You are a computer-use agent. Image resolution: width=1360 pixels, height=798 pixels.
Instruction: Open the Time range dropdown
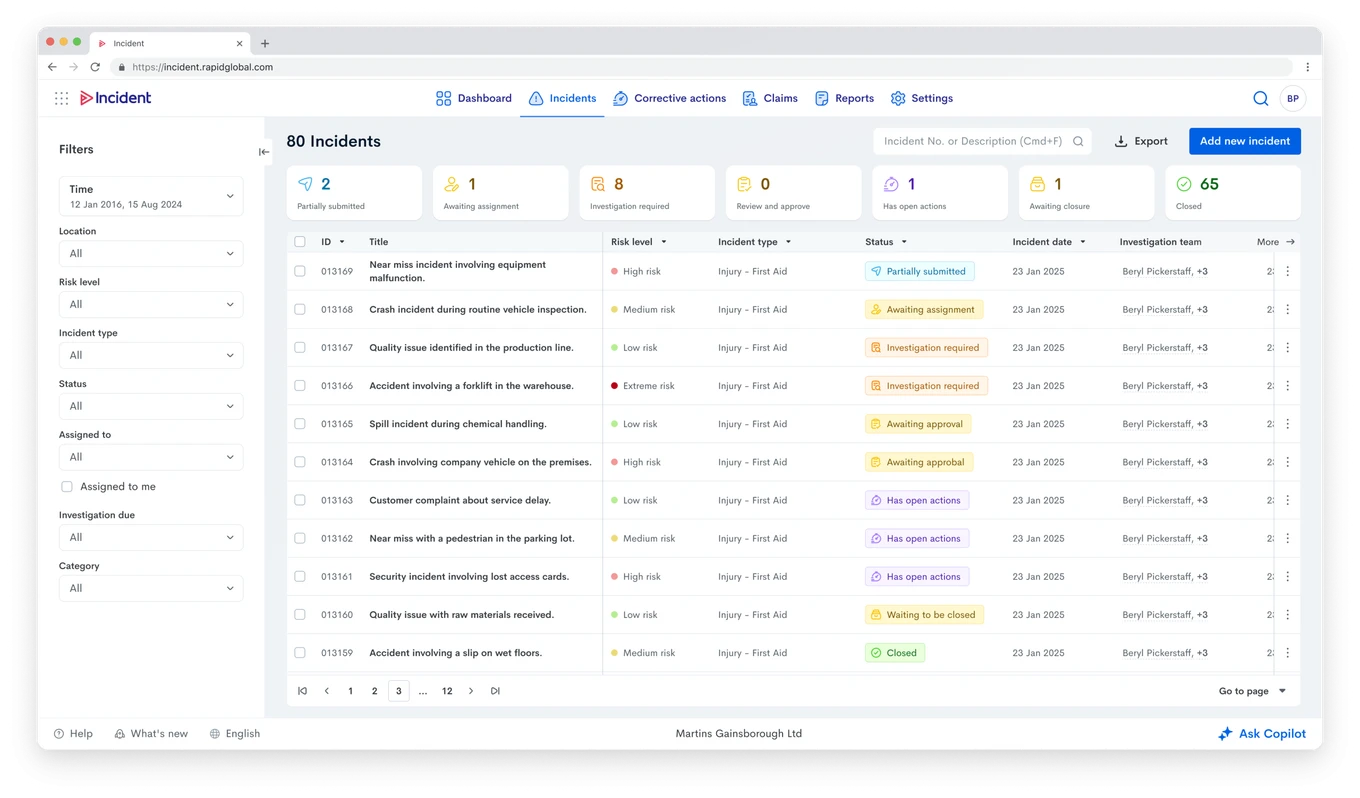pos(151,196)
